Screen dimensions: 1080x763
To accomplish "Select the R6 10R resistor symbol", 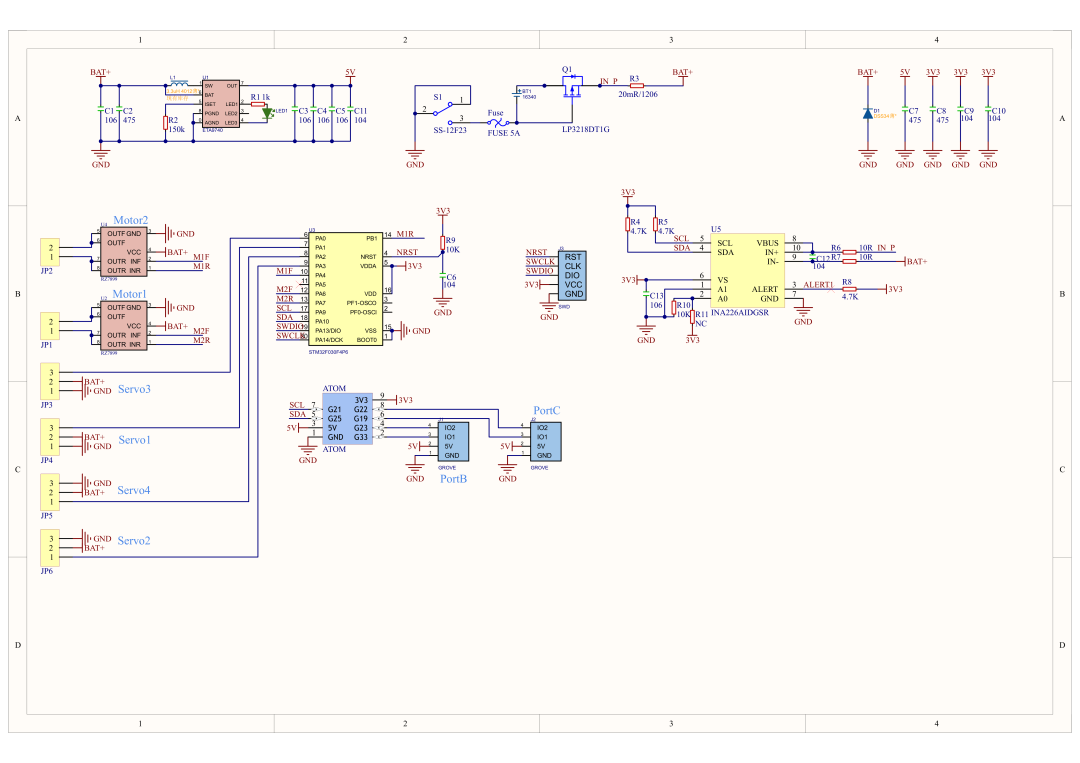I will [x=849, y=252].
